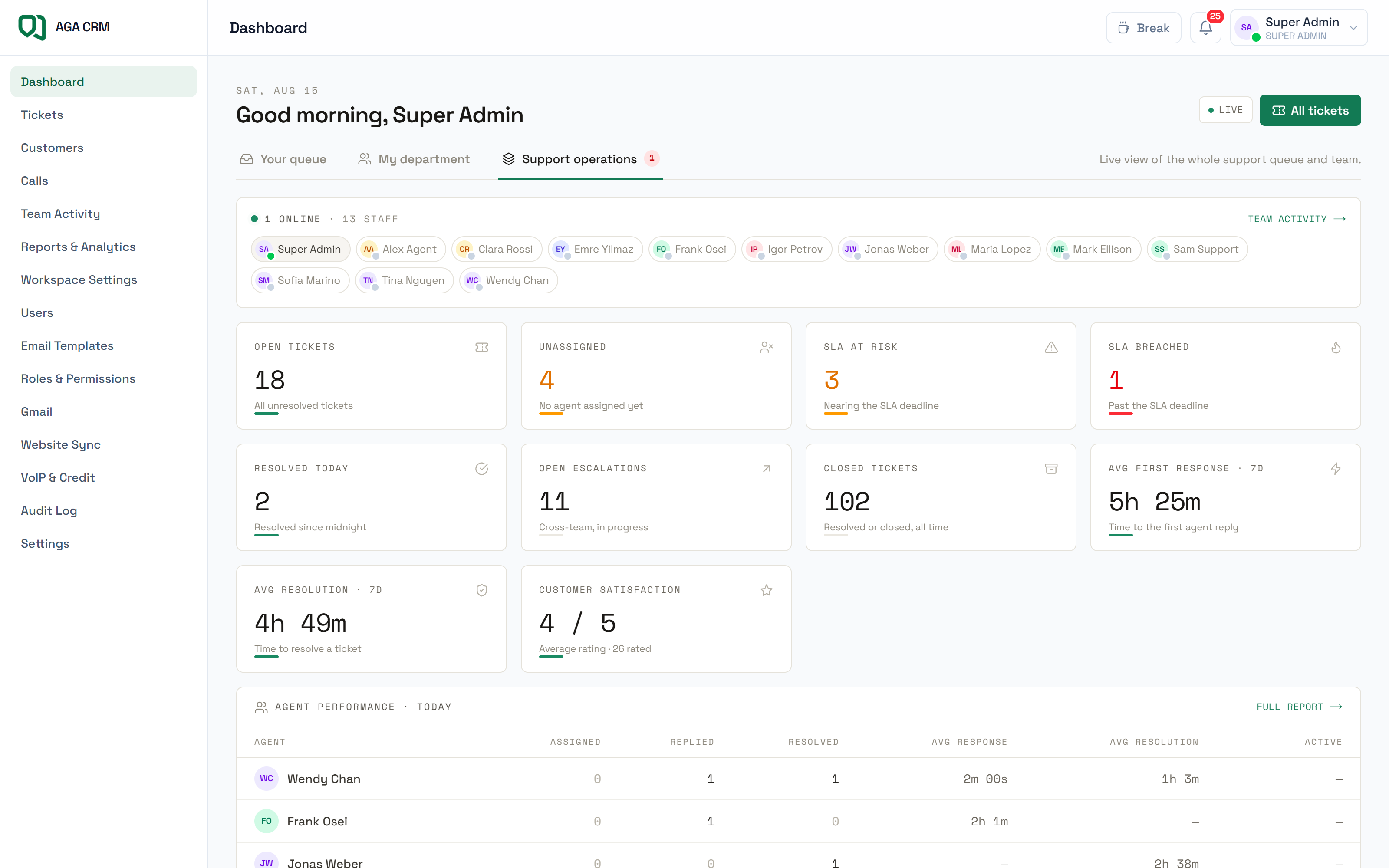Click Frank Osei's FO avatar in the table
The image size is (1389, 868).
click(267, 821)
